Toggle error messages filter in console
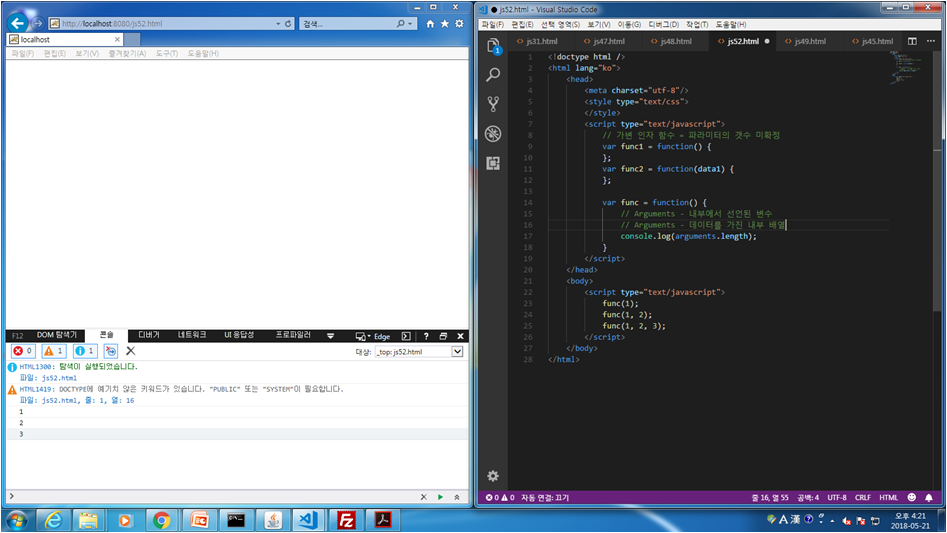 23,351
